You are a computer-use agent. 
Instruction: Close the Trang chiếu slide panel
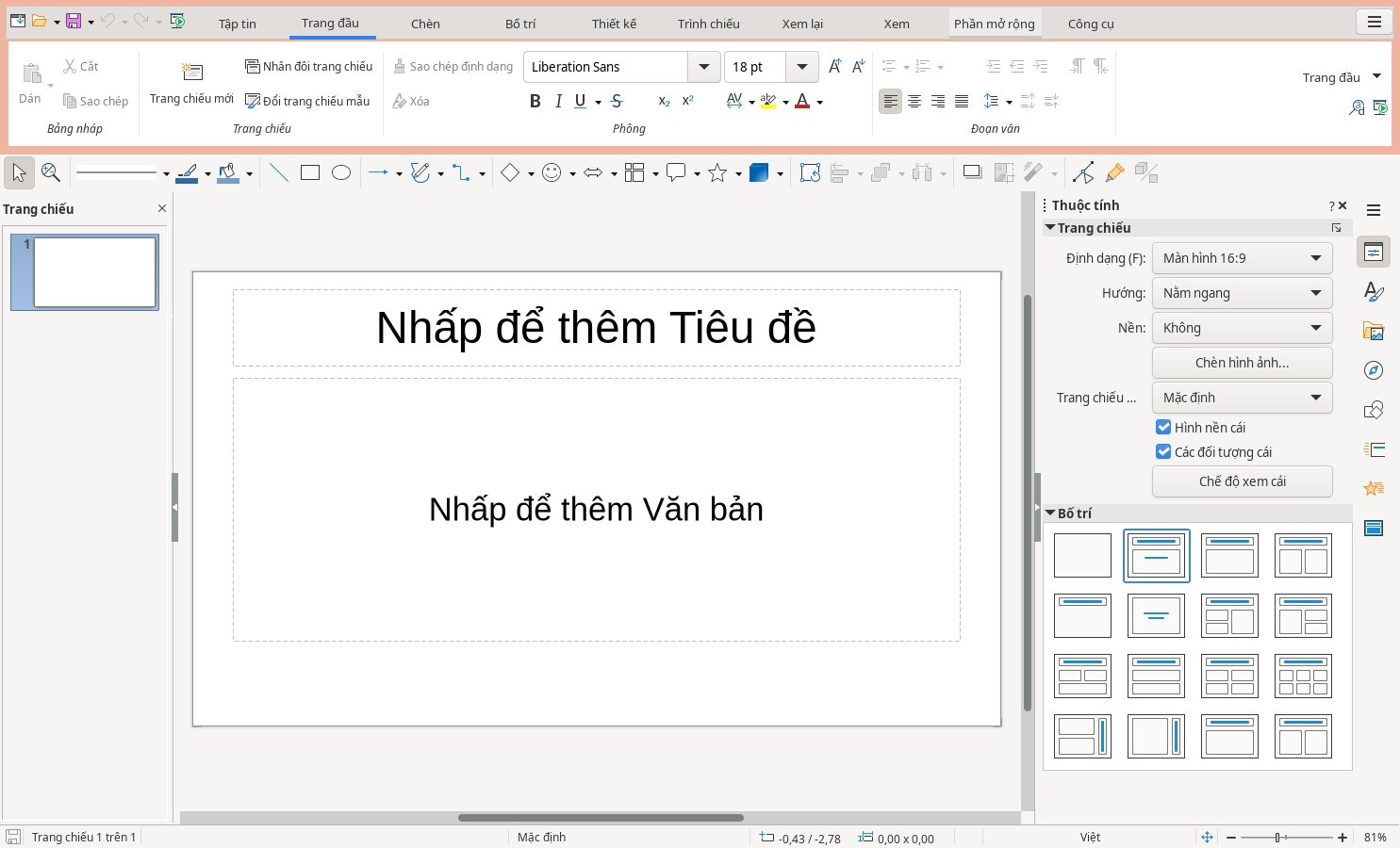pyautogui.click(x=162, y=209)
